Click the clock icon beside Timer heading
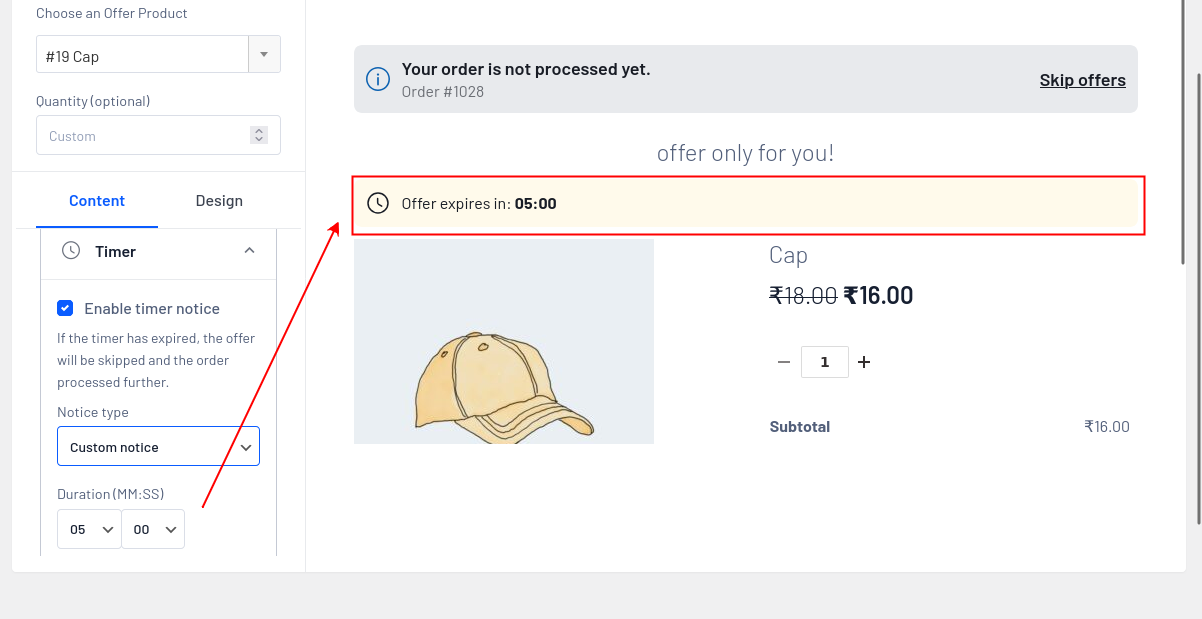This screenshot has width=1202, height=619. tap(71, 251)
